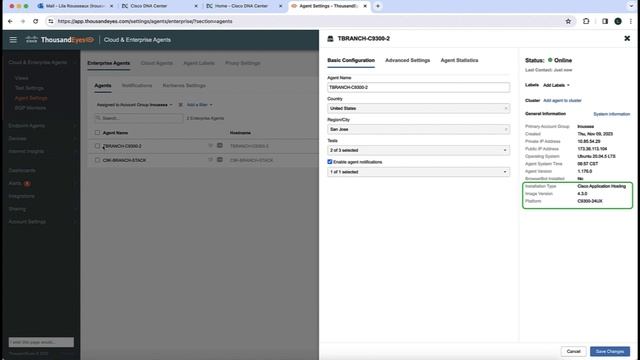Screen dimensions: 640x360
Task: Open BGP Monitors in the sidebar
Action: (30, 108)
